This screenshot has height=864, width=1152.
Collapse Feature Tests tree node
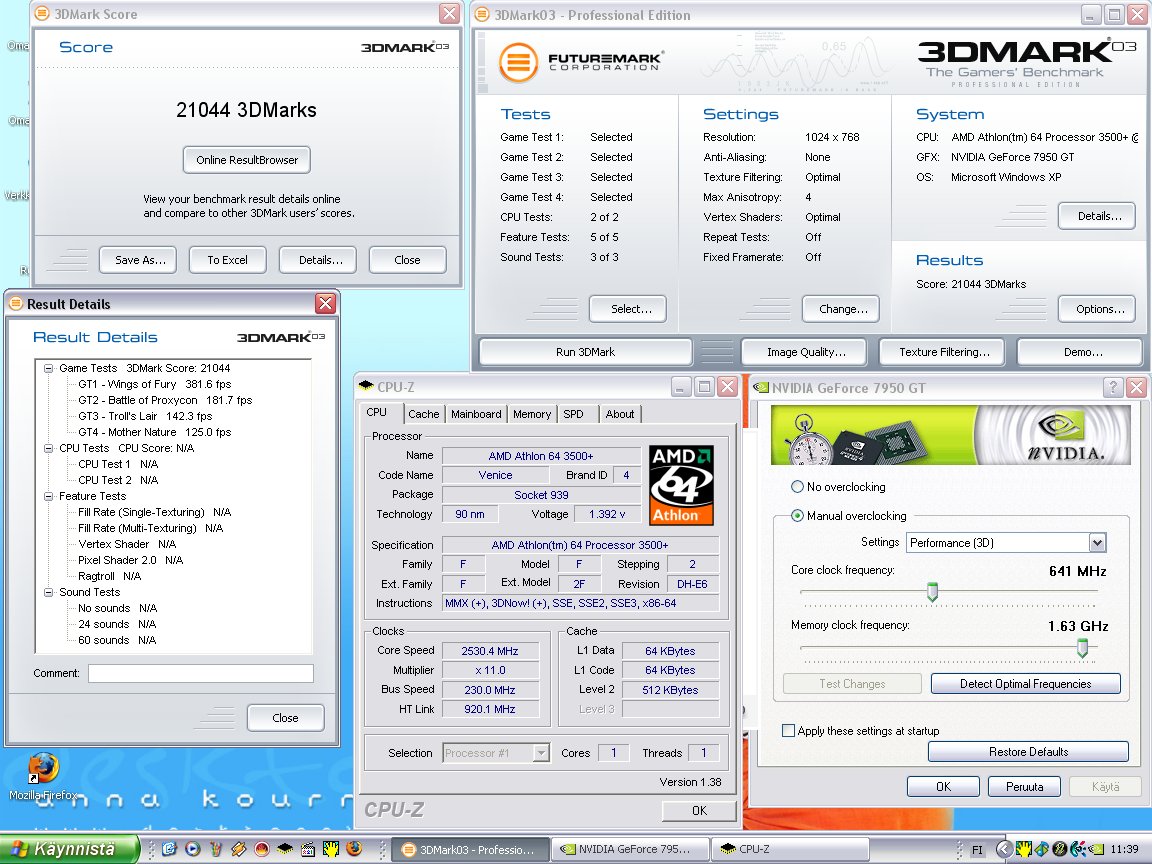48,496
